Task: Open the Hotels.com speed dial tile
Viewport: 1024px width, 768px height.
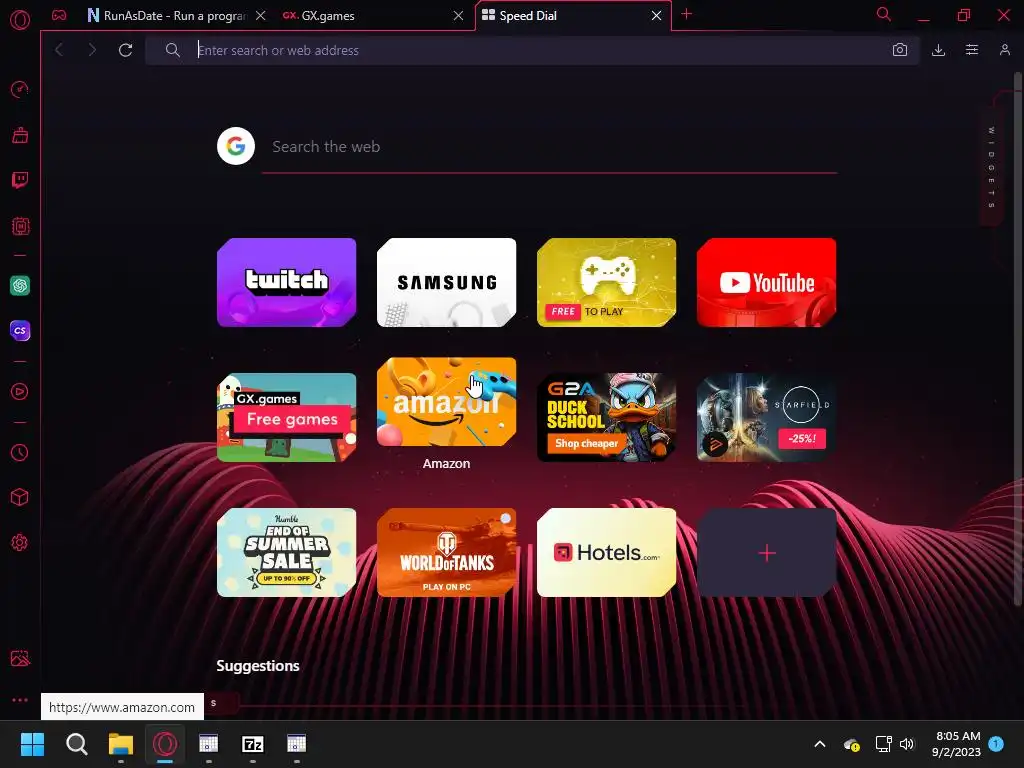Action: (607, 552)
